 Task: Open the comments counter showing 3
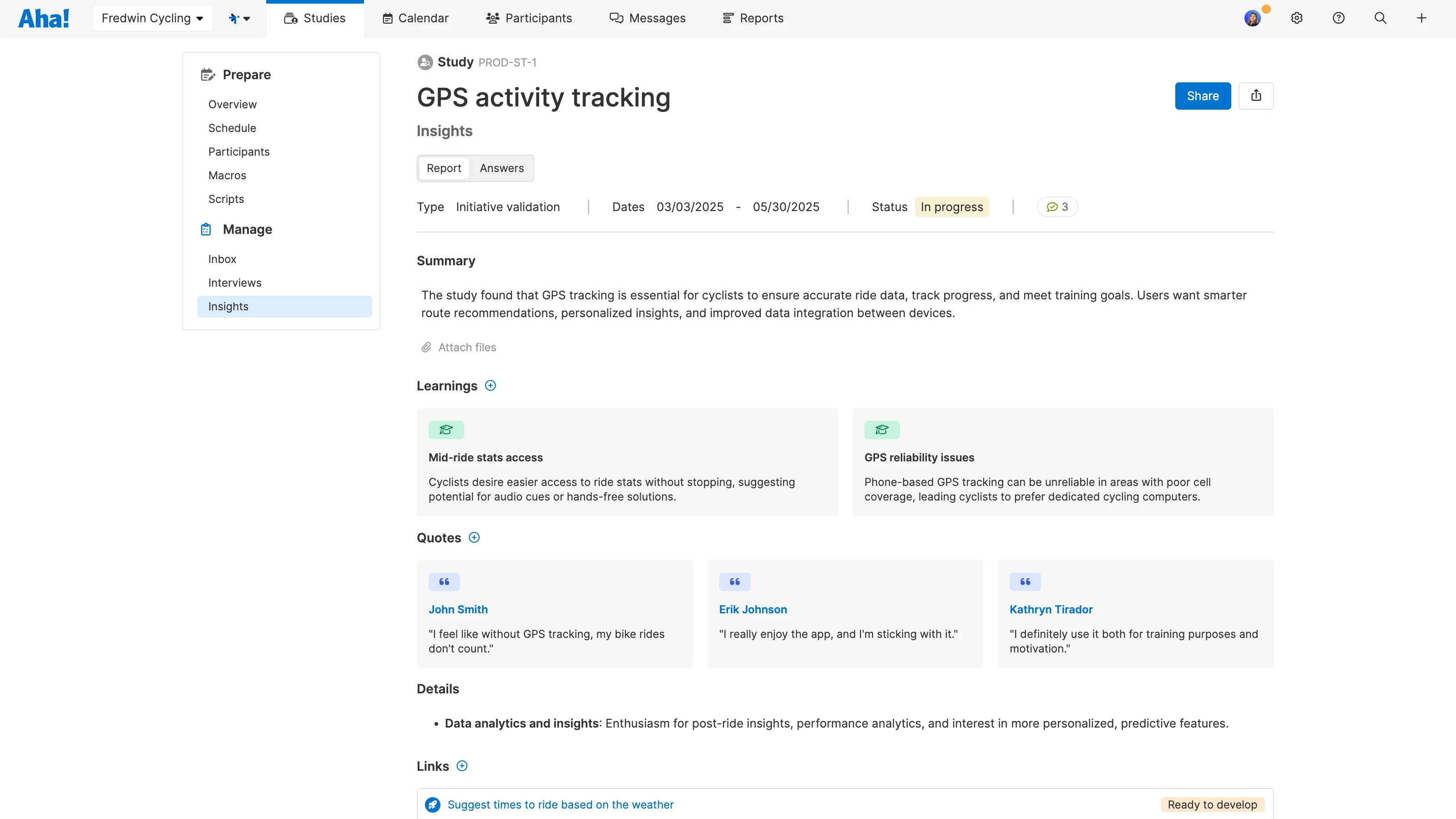(1057, 207)
